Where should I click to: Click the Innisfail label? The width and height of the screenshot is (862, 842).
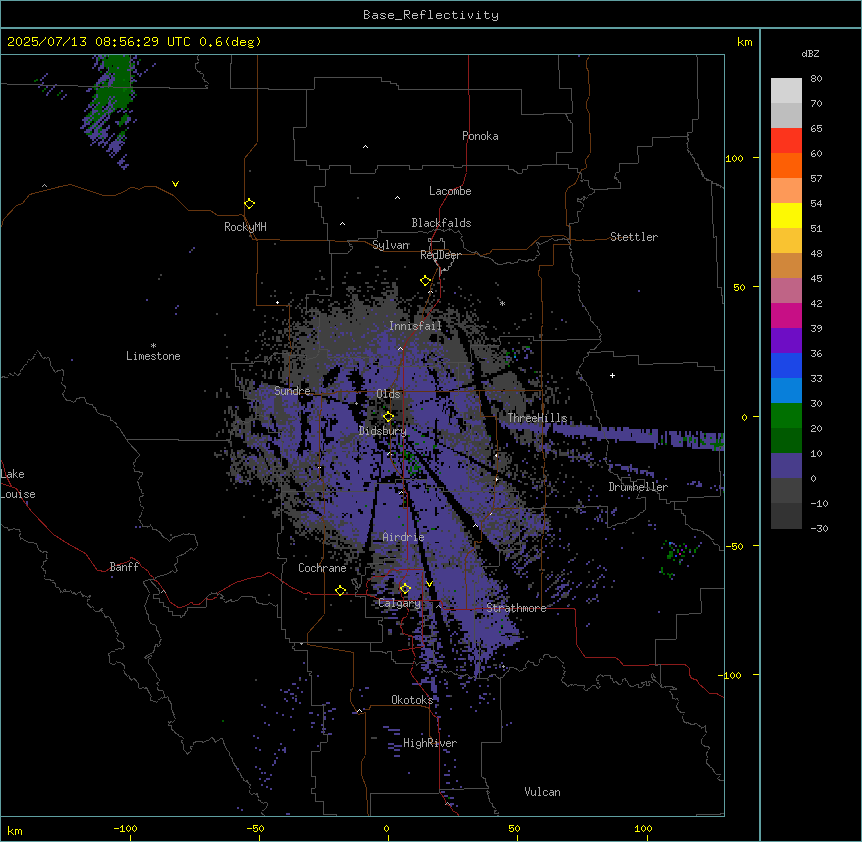click(415, 326)
